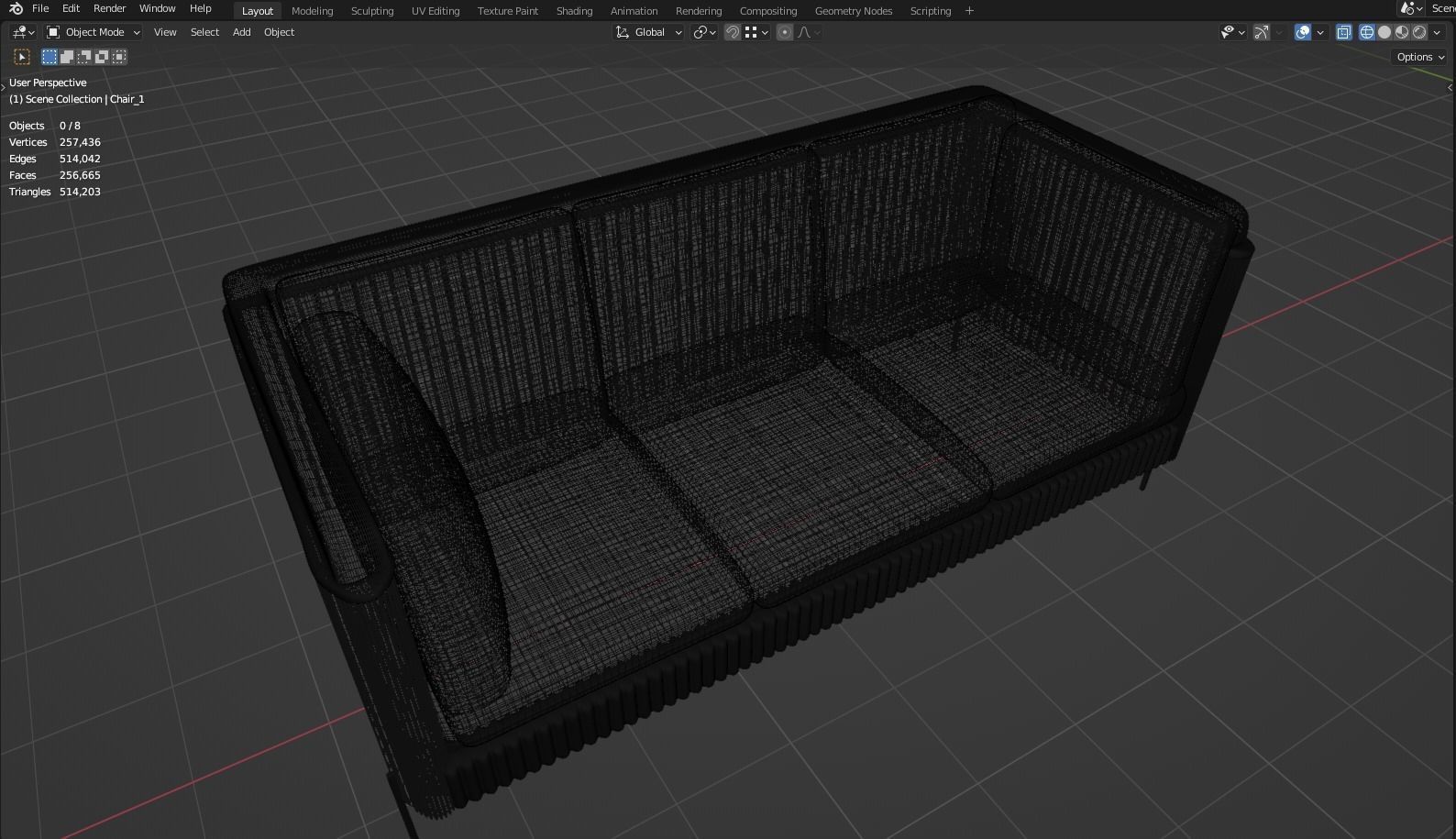This screenshot has height=839, width=1456.
Task: Choose Extend Selection mode icon
Action: 67,57
